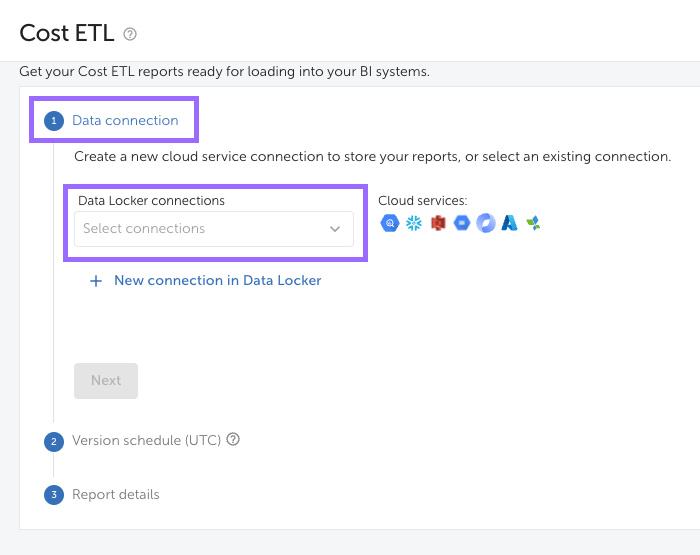Image resolution: width=700 pixels, height=555 pixels.
Task: Open the Data connection step
Action: click(125, 121)
